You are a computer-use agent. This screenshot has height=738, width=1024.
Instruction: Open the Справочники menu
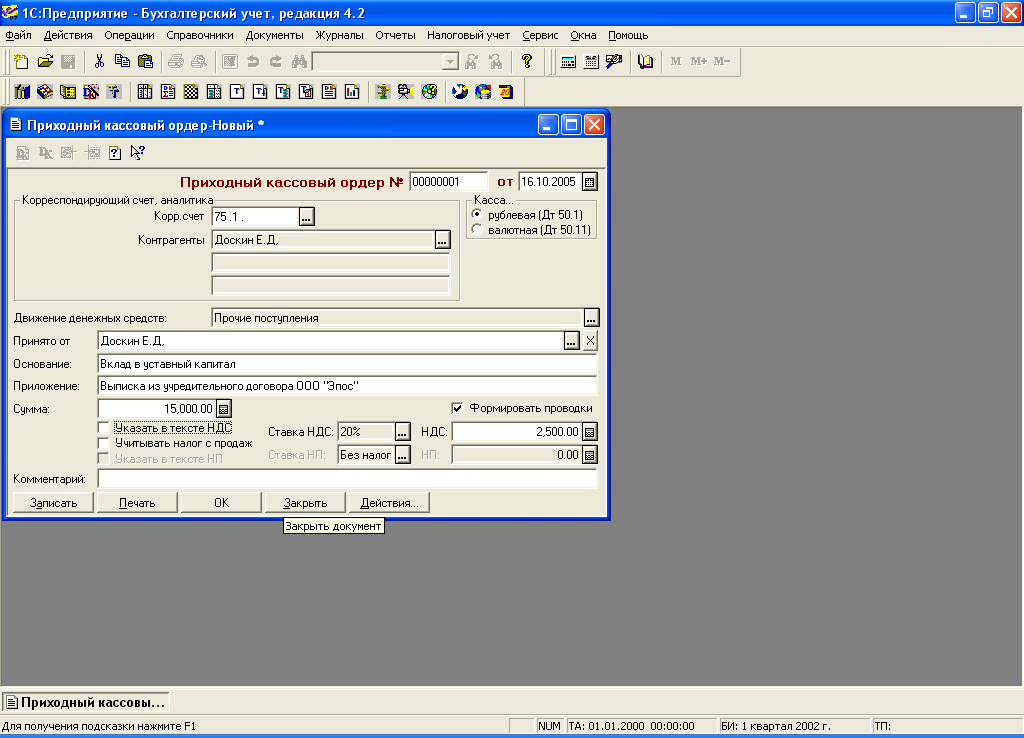point(200,35)
